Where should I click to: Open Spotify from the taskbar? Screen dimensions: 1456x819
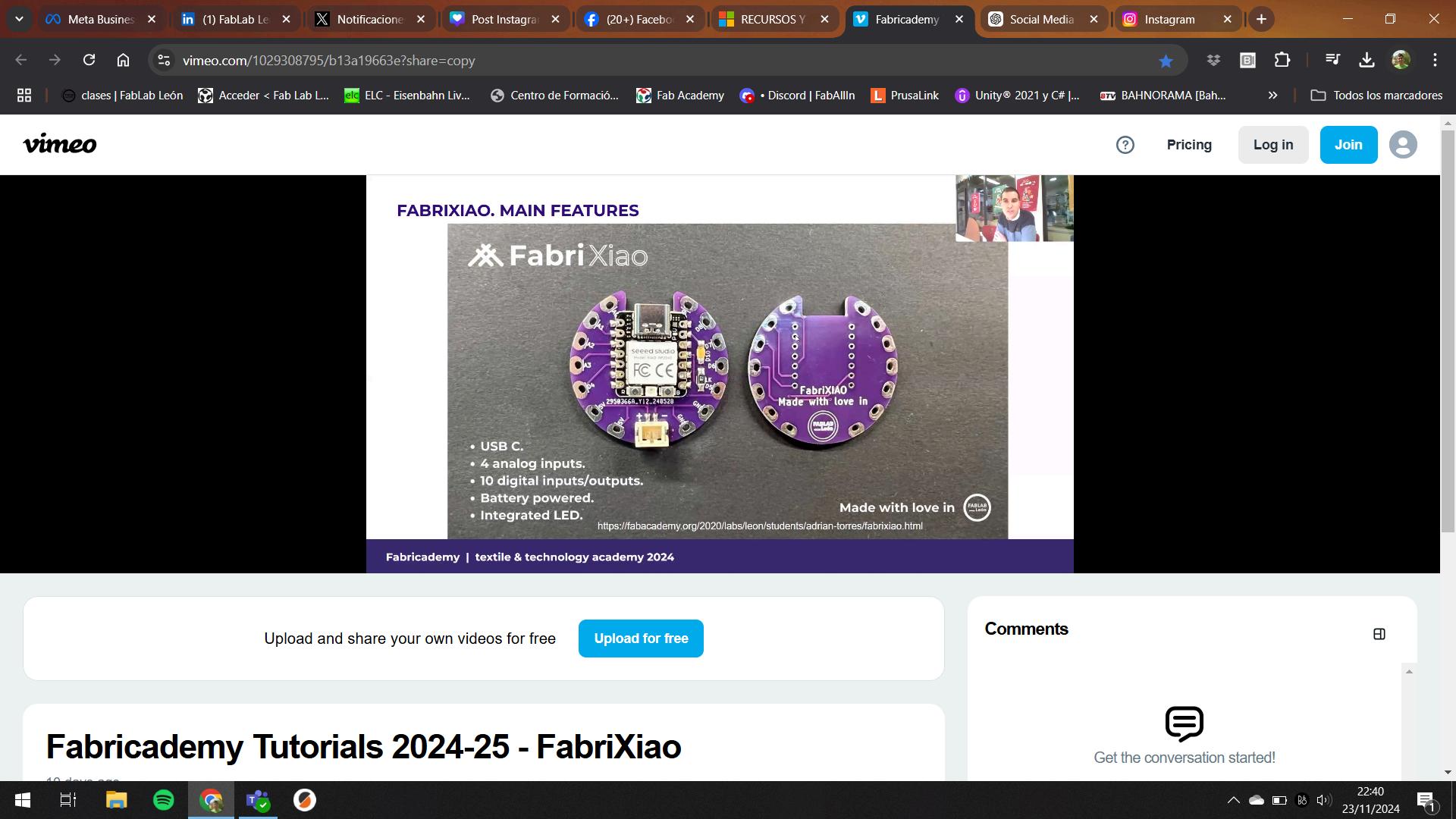coord(163,800)
